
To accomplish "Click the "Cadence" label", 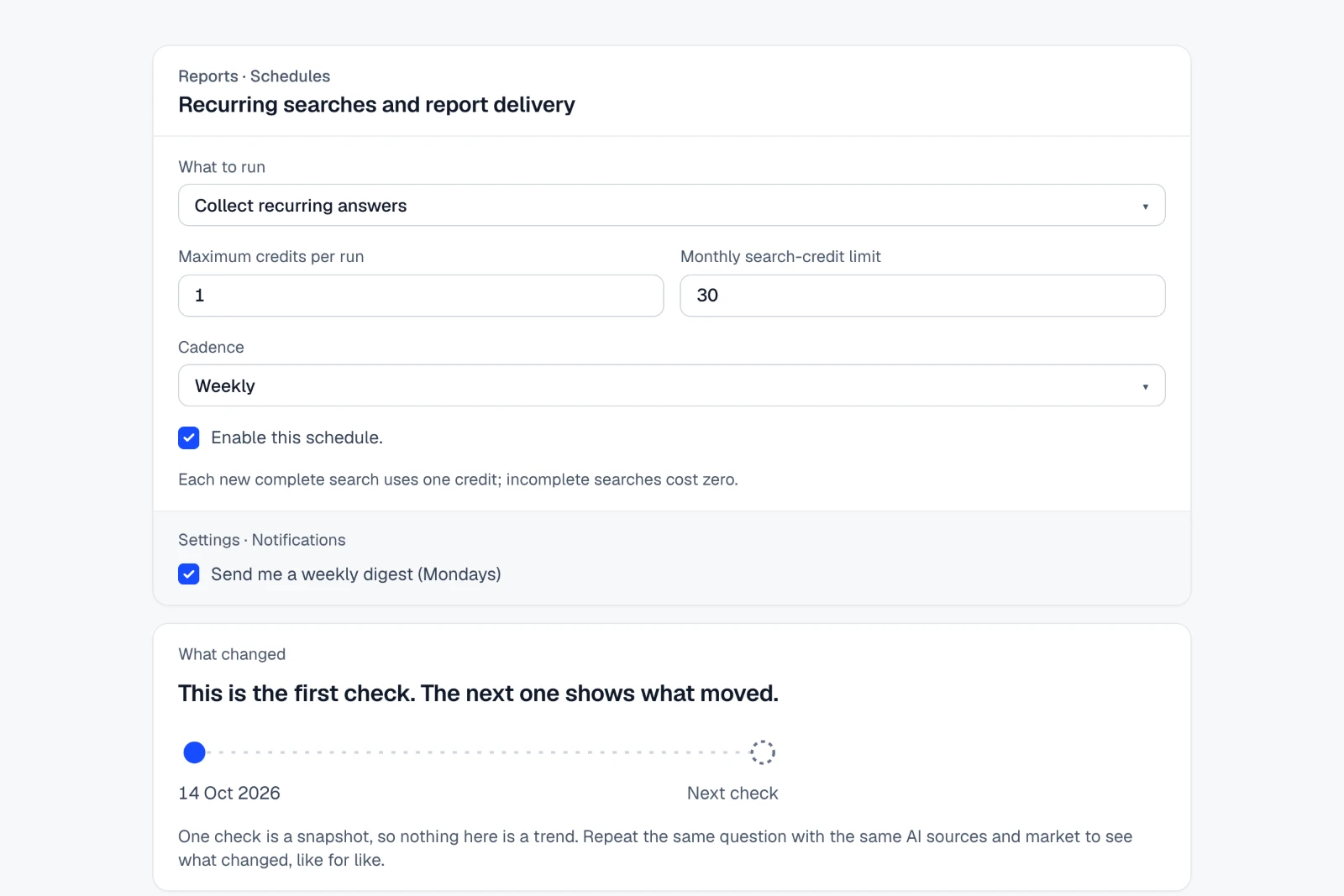I will [x=211, y=348].
